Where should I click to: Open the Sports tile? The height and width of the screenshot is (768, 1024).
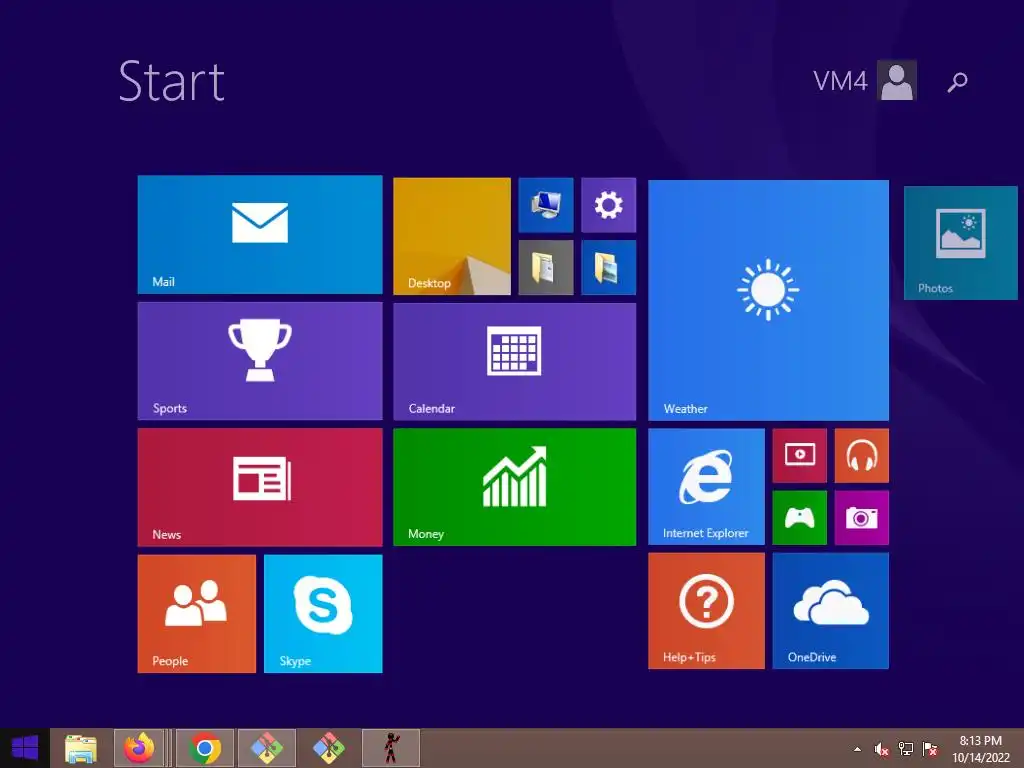coord(260,360)
